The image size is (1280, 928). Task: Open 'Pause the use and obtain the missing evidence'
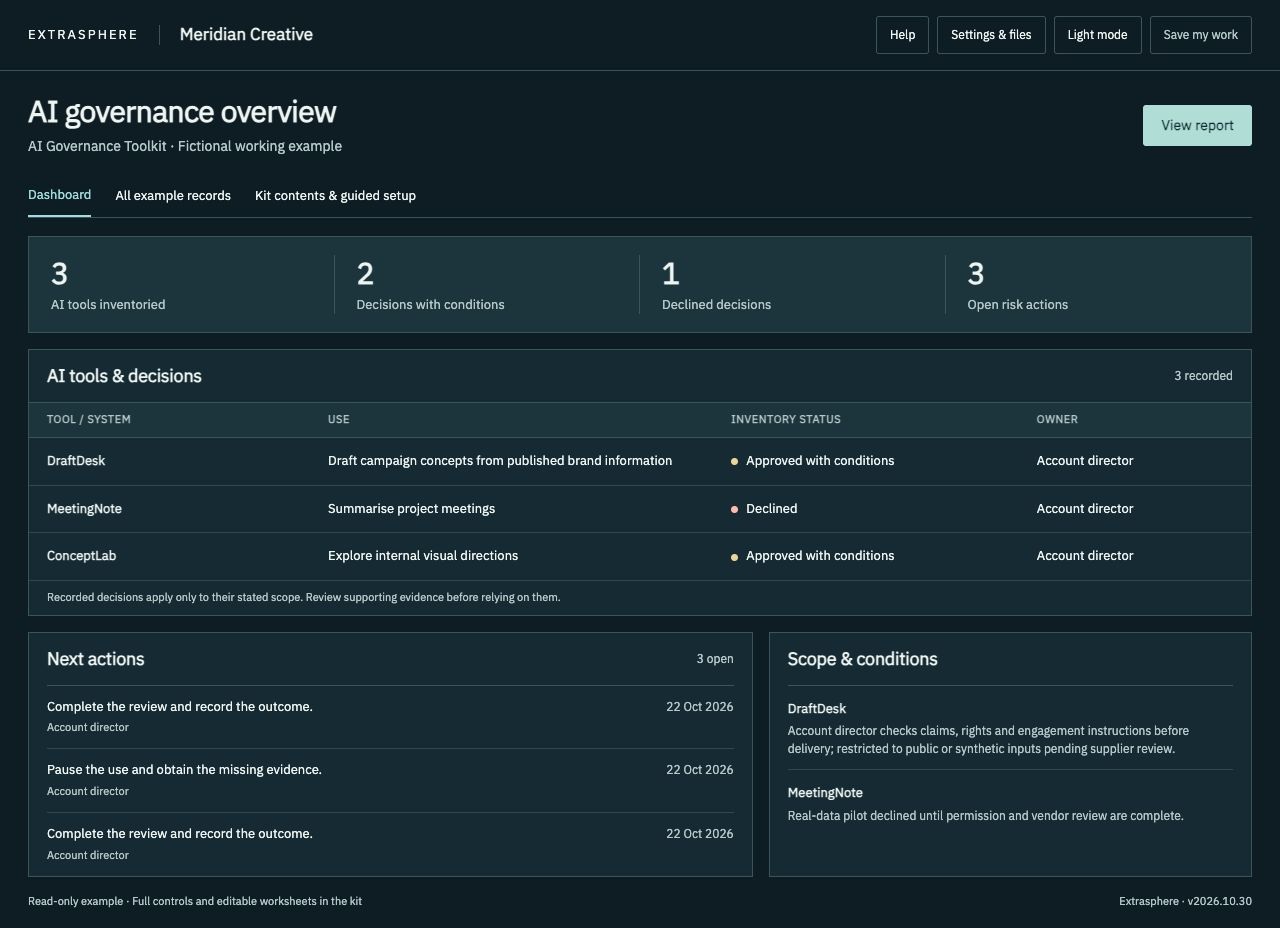tap(184, 770)
